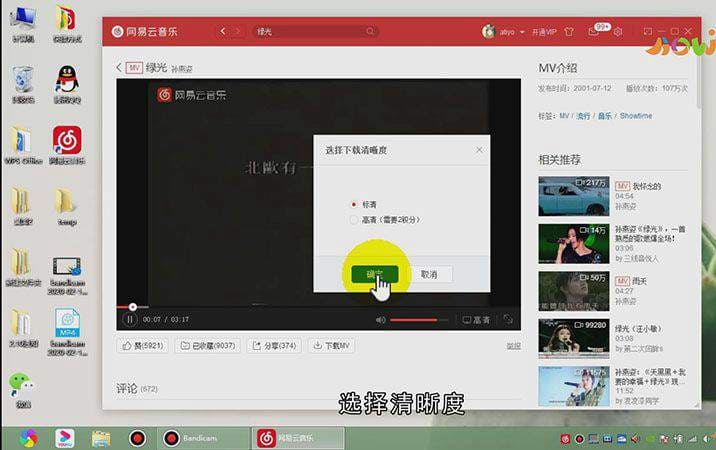
Task: Open the 11:52 medley video thumbnail
Action: coord(574,386)
